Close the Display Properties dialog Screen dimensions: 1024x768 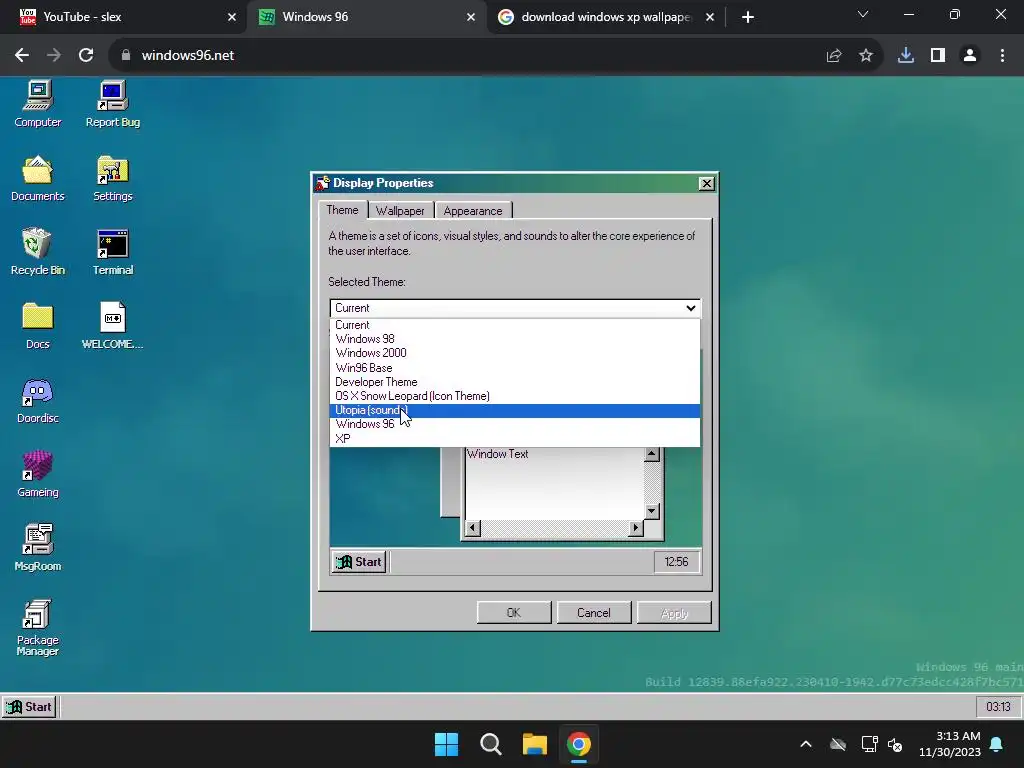[706, 184]
